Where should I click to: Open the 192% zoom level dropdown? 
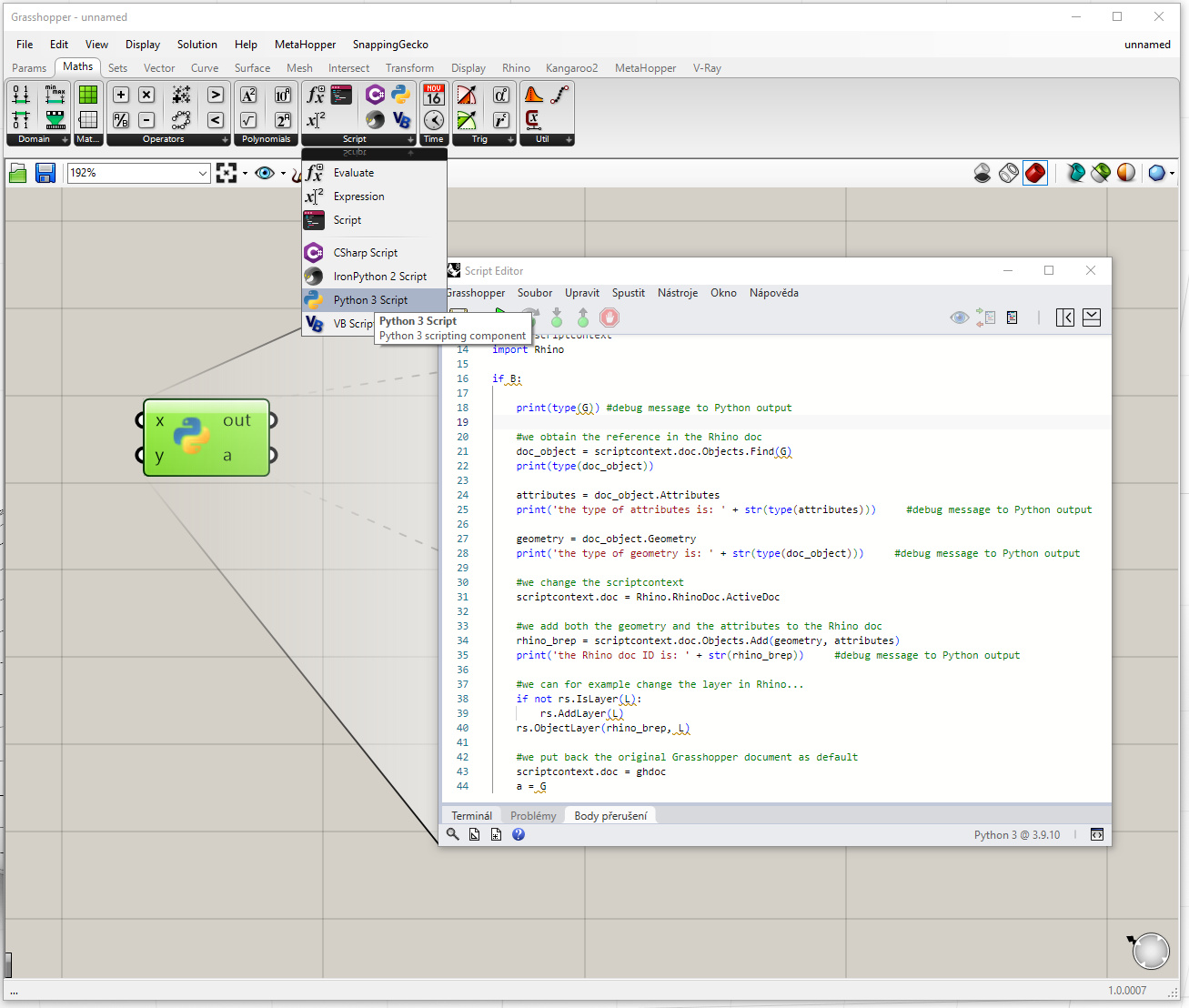point(202,173)
